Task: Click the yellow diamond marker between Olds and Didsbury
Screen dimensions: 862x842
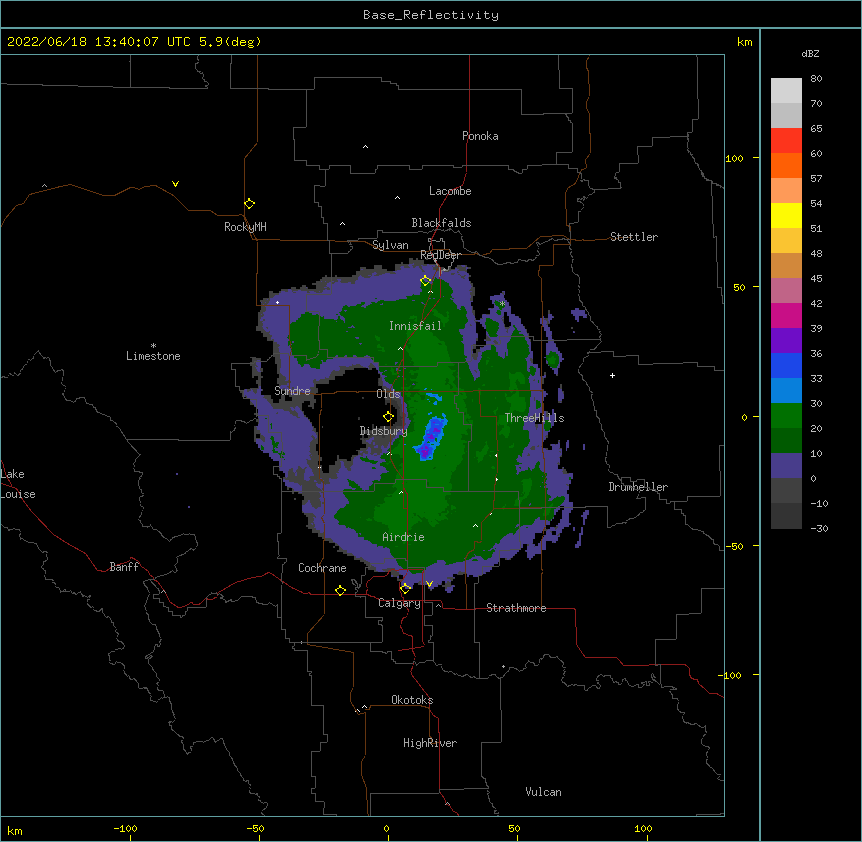Action: [388, 417]
